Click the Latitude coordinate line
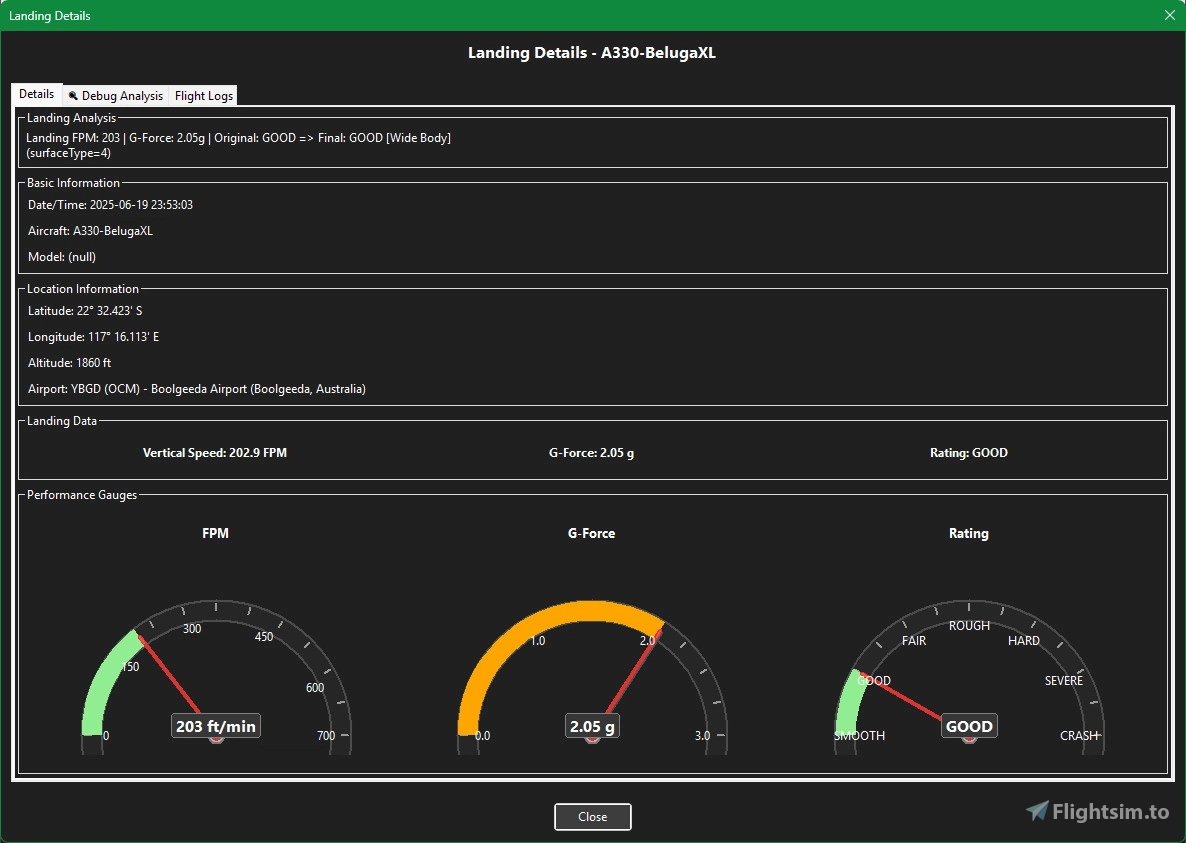Viewport: 1186px width, 843px height. tap(85, 311)
